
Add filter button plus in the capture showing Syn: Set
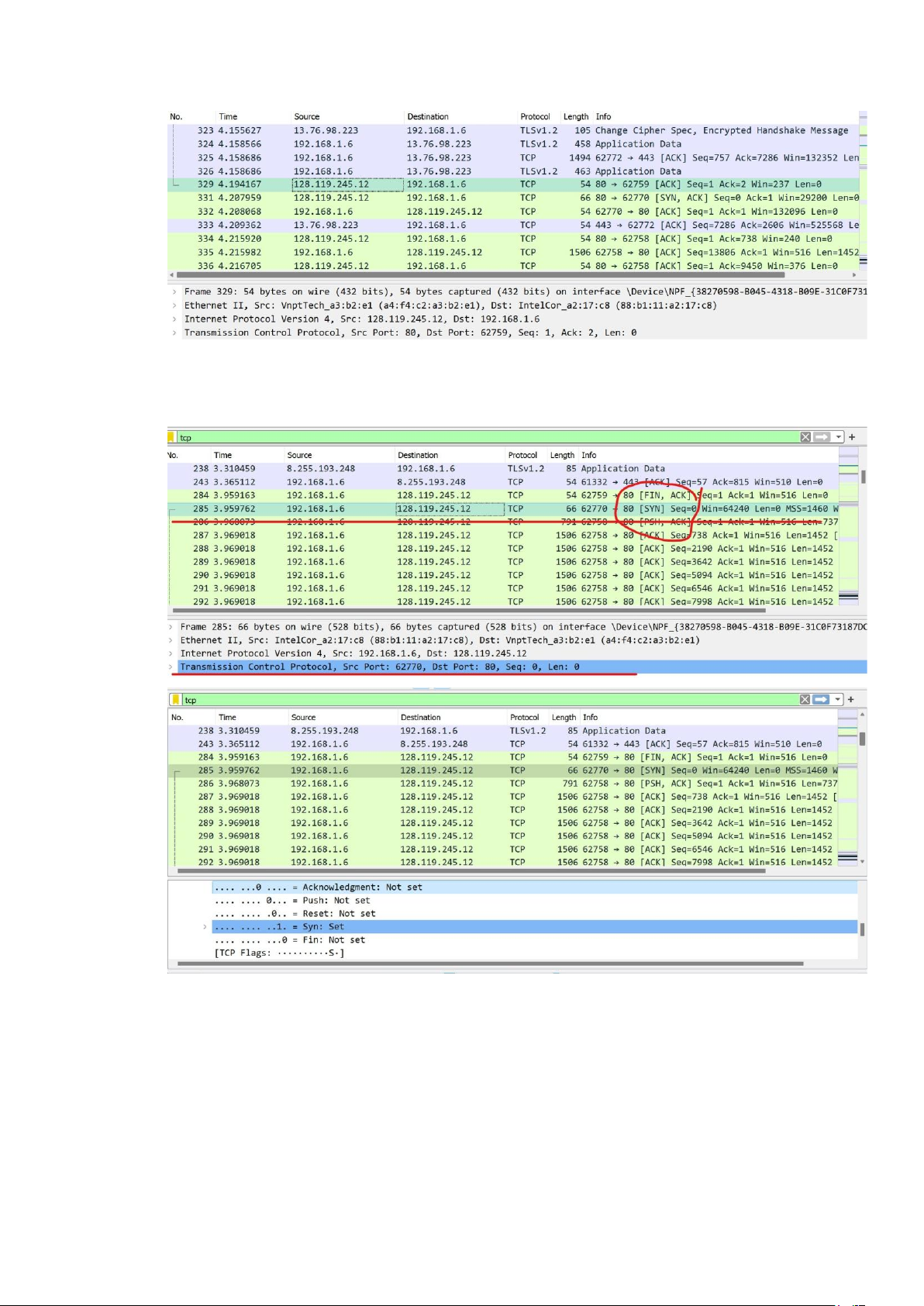850,700
